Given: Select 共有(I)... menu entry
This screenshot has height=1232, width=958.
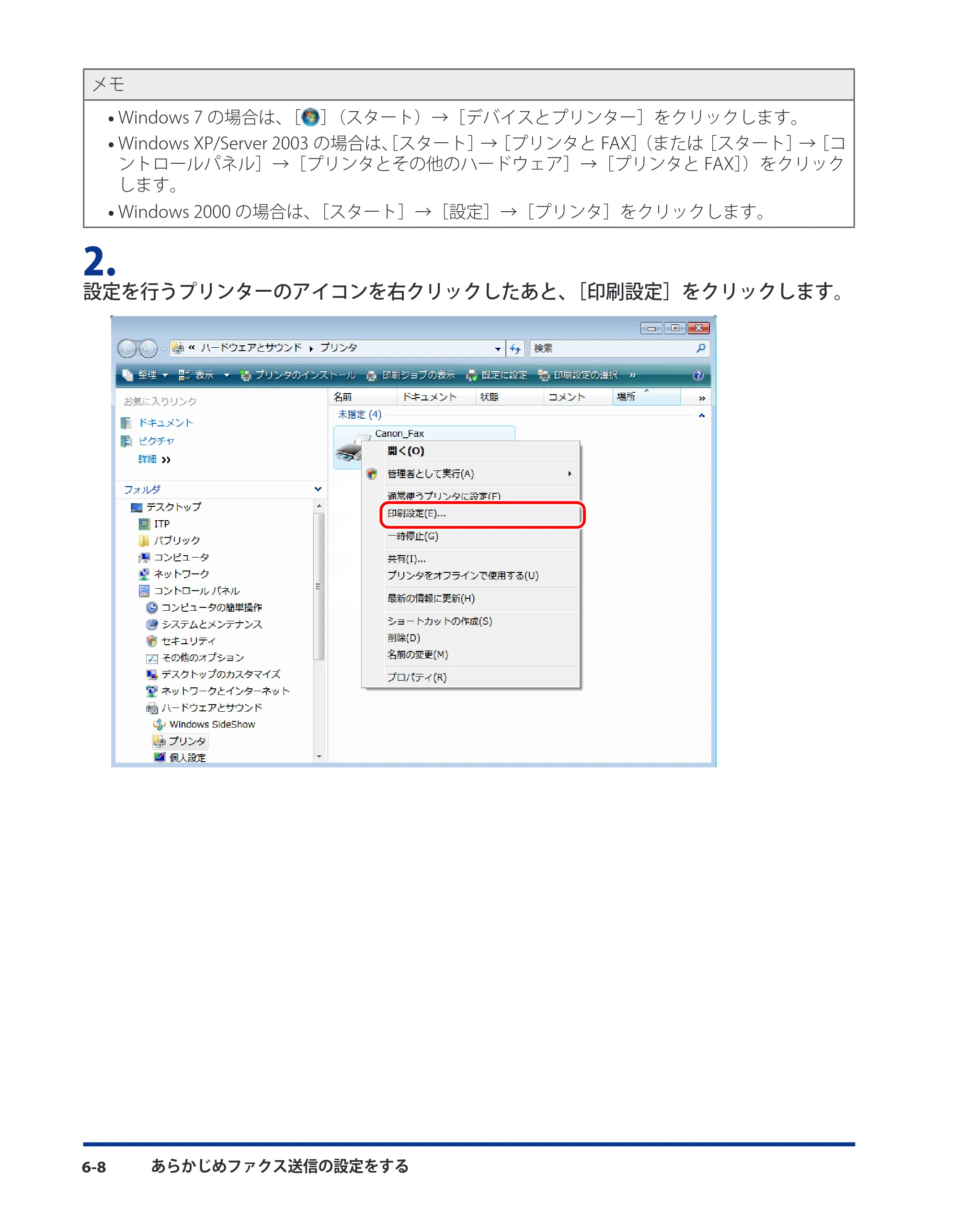Looking at the screenshot, I should [x=481, y=559].
